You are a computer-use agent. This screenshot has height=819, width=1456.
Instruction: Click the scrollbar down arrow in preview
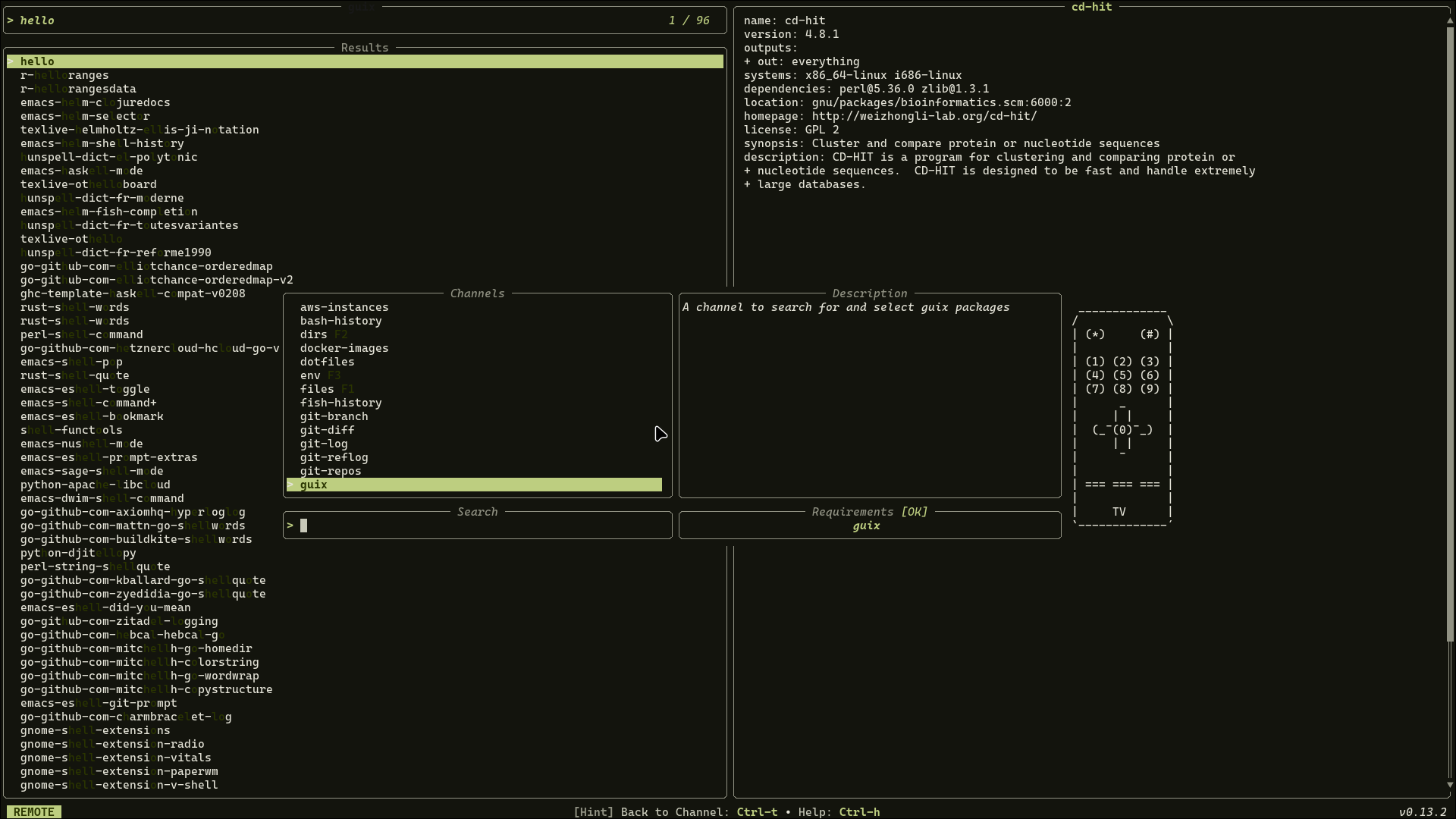[1449, 785]
